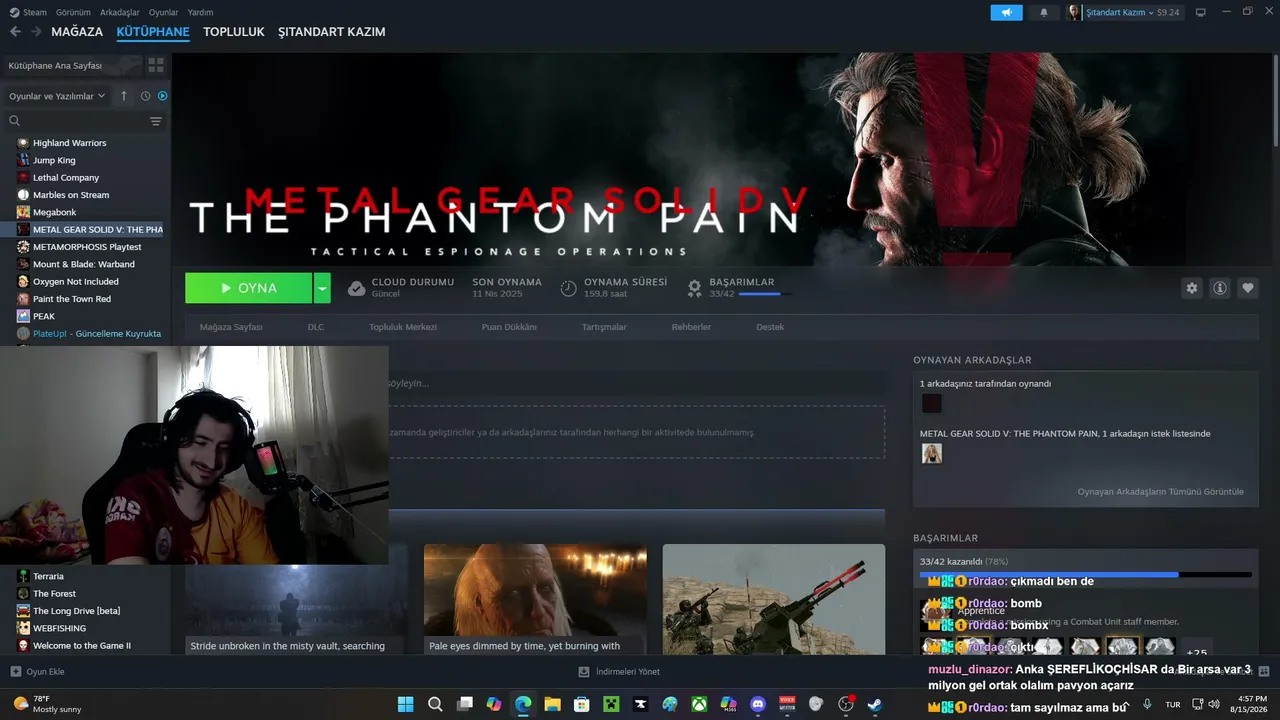This screenshot has width=1280, height=720.
Task: Switch to Big Picture mode icon
Action: (1201, 12)
